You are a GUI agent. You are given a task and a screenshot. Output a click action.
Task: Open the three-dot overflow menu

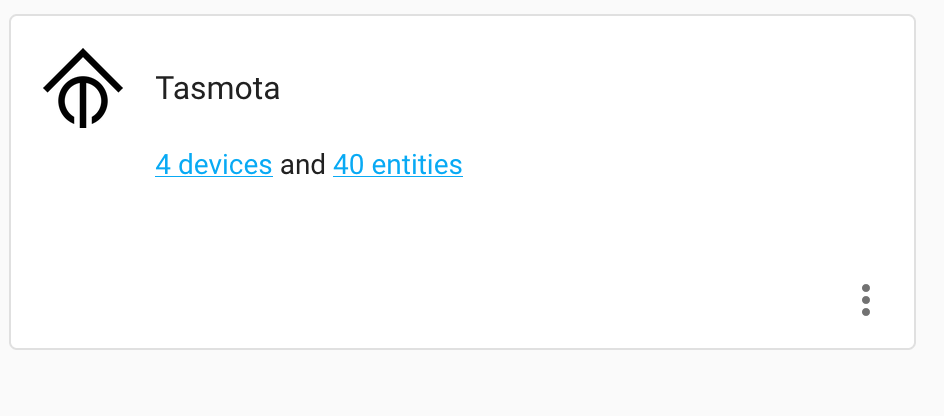click(x=866, y=300)
